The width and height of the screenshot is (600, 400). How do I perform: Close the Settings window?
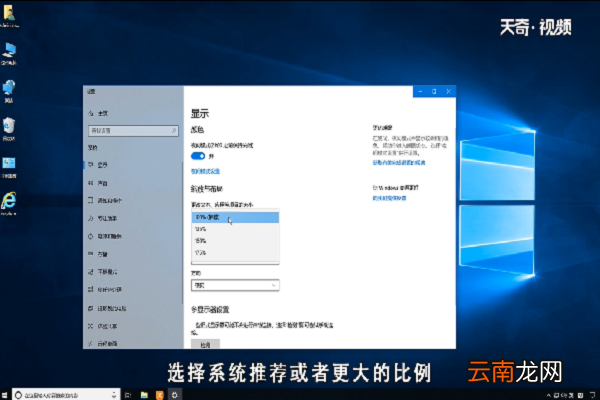coord(448,91)
